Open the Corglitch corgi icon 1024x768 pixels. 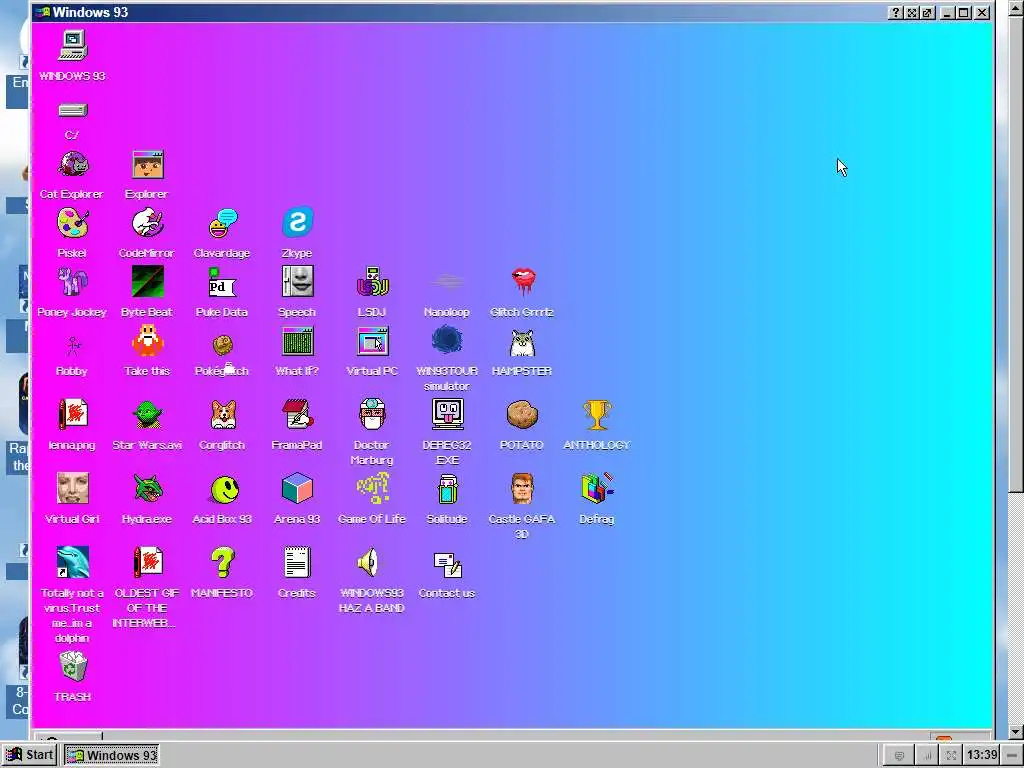[223, 414]
